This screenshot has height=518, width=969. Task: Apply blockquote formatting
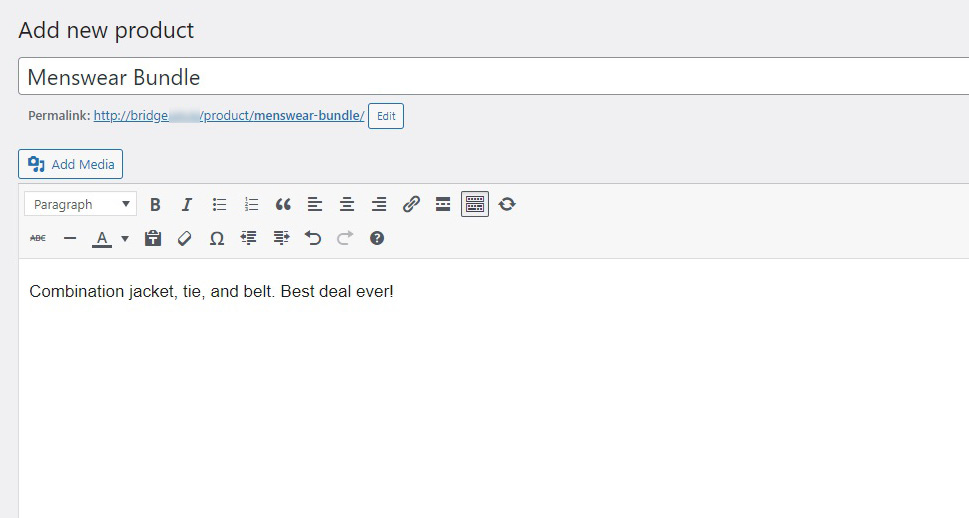point(283,204)
